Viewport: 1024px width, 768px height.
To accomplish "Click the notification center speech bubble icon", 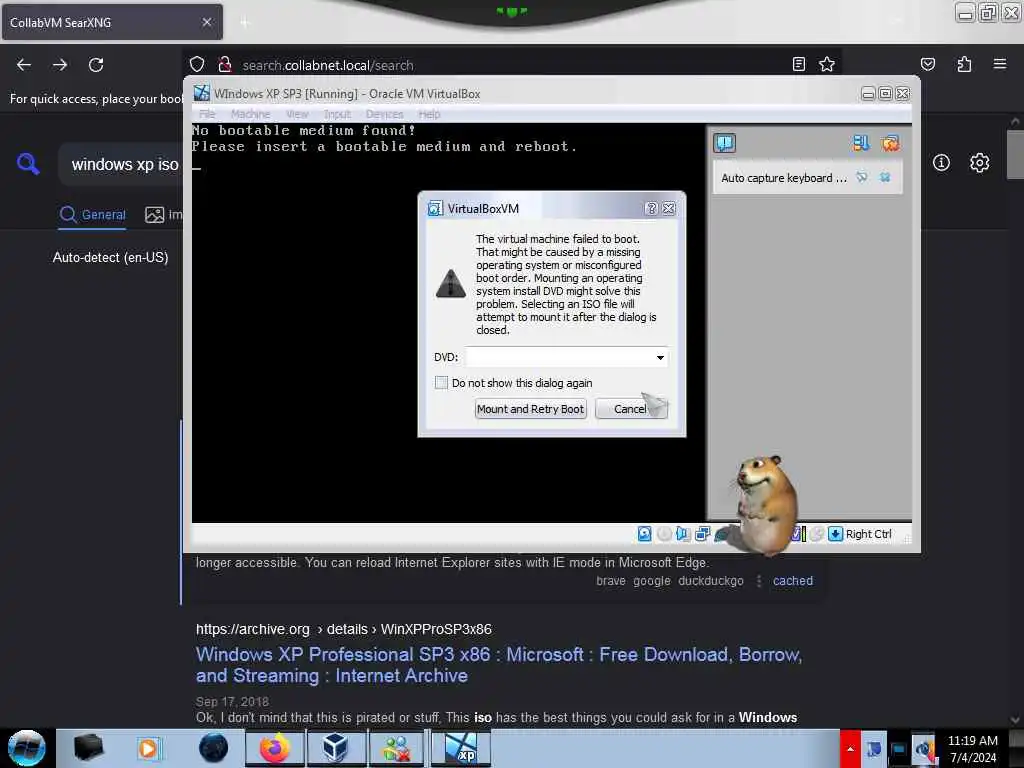I will 724,142.
